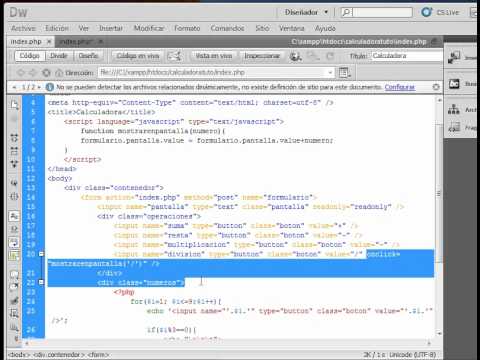
Task: Open the Edición menu
Action: coord(57,28)
